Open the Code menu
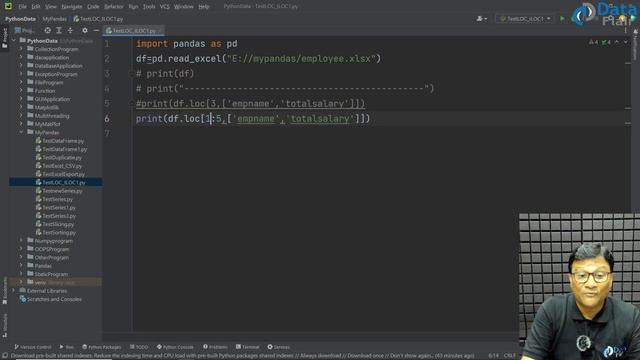 tap(93, 7)
